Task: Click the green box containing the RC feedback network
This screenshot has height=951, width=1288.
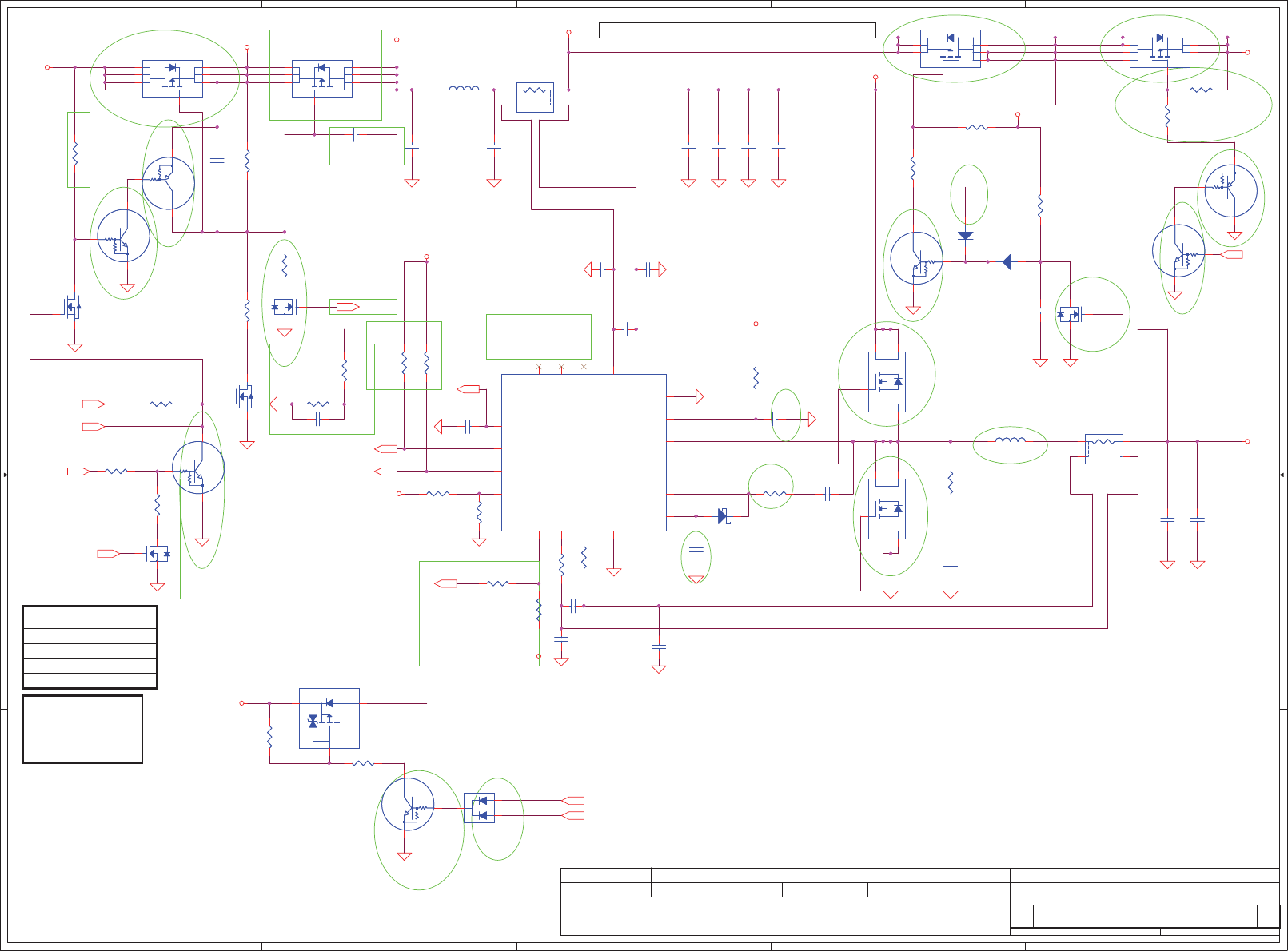Action: coord(322,389)
